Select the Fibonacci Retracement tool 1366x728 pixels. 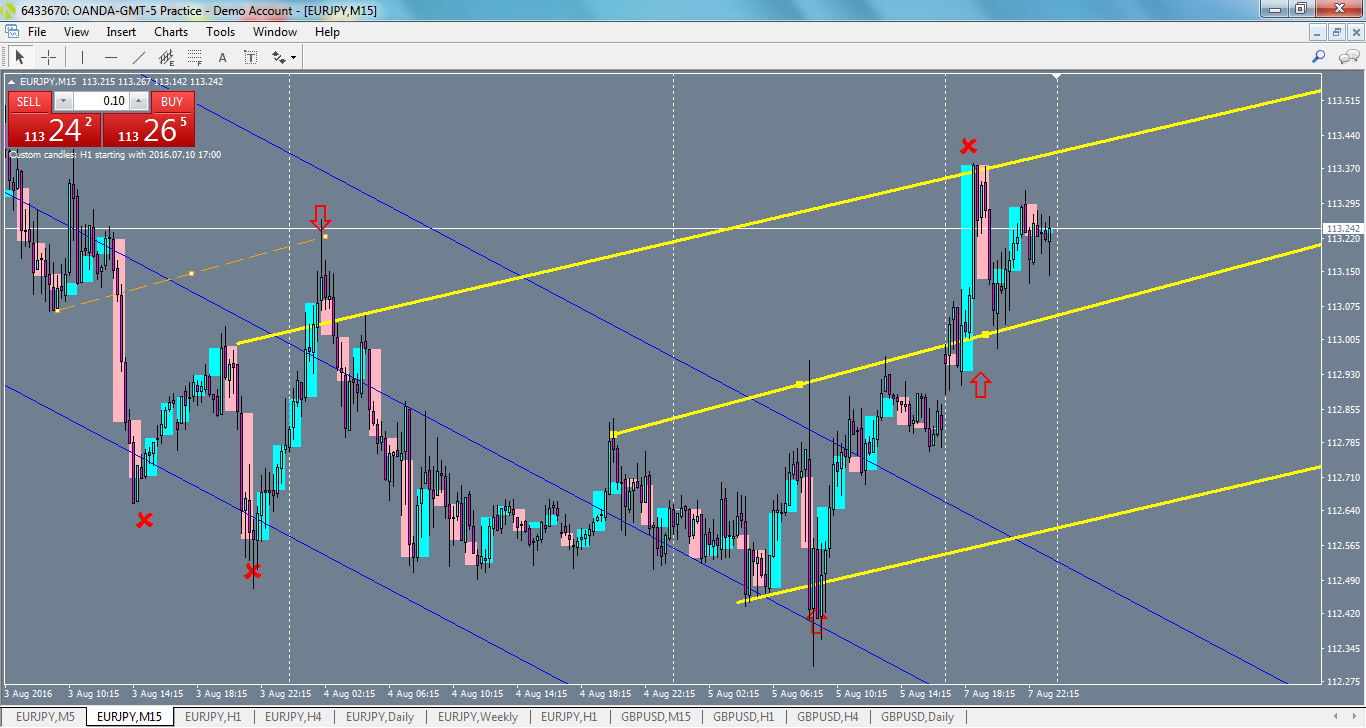pos(194,57)
